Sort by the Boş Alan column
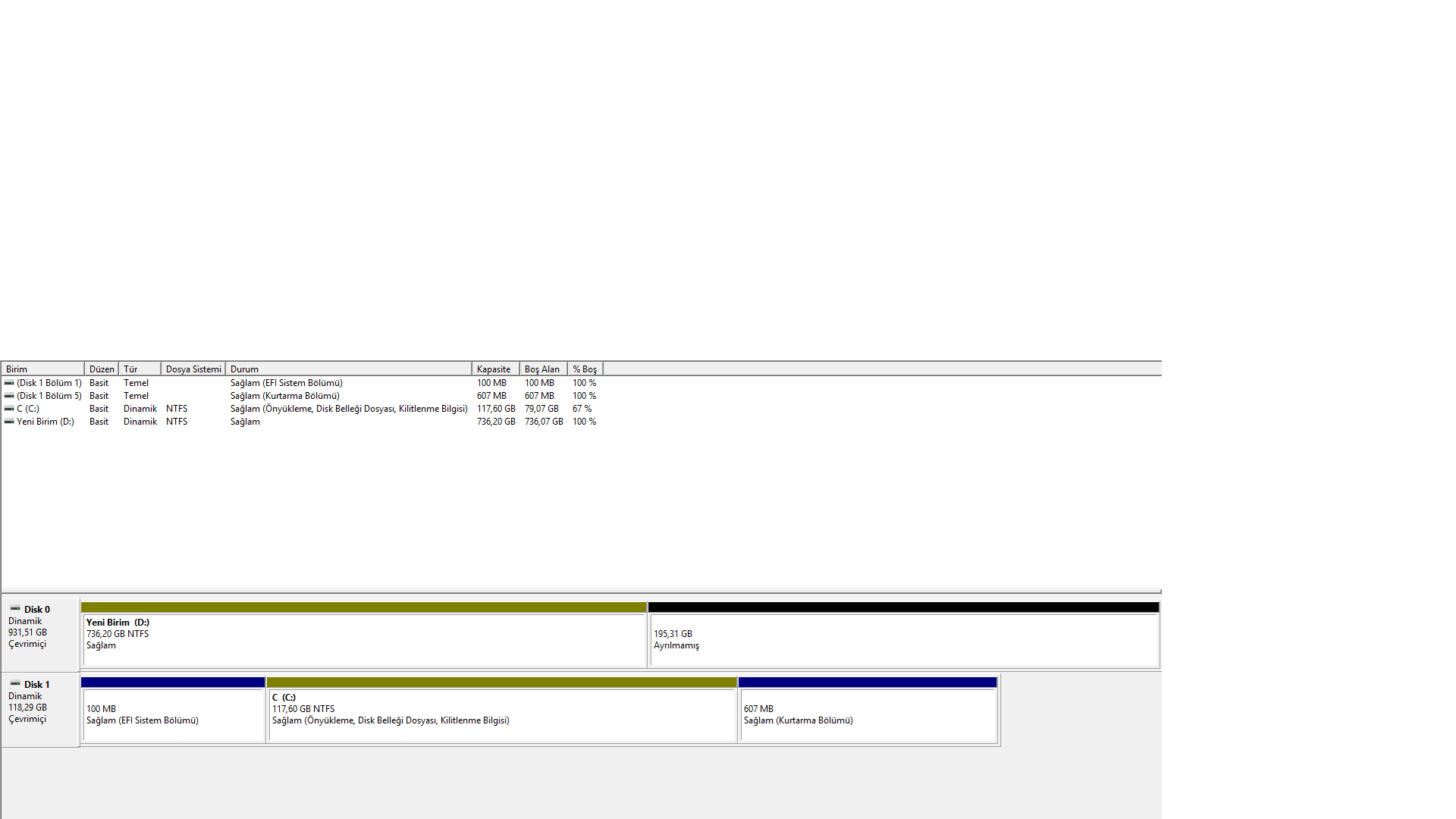This screenshot has height=819, width=1456. [542, 369]
